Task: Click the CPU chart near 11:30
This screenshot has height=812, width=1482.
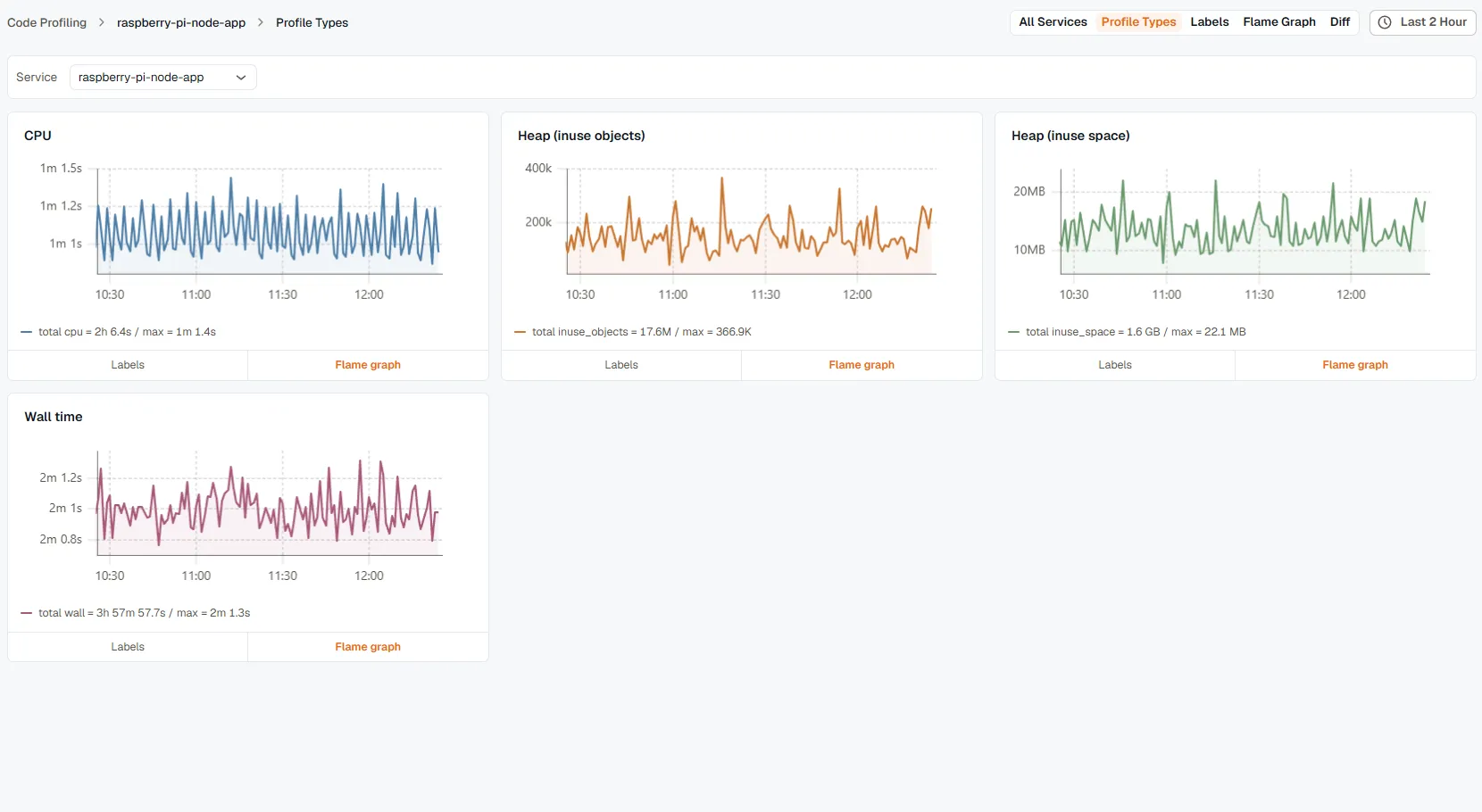Action: (x=283, y=223)
